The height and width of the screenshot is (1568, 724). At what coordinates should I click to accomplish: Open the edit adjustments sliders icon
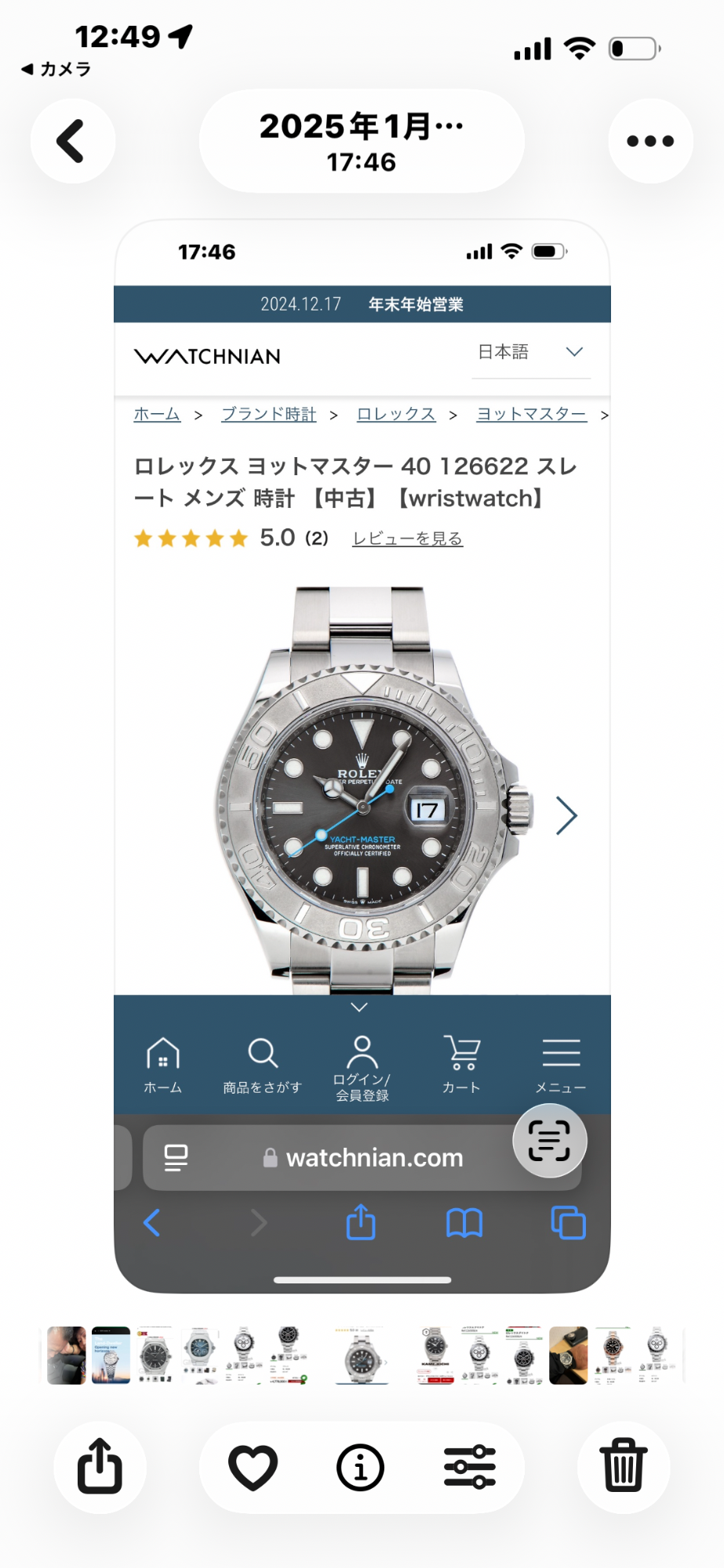click(469, 1467)
